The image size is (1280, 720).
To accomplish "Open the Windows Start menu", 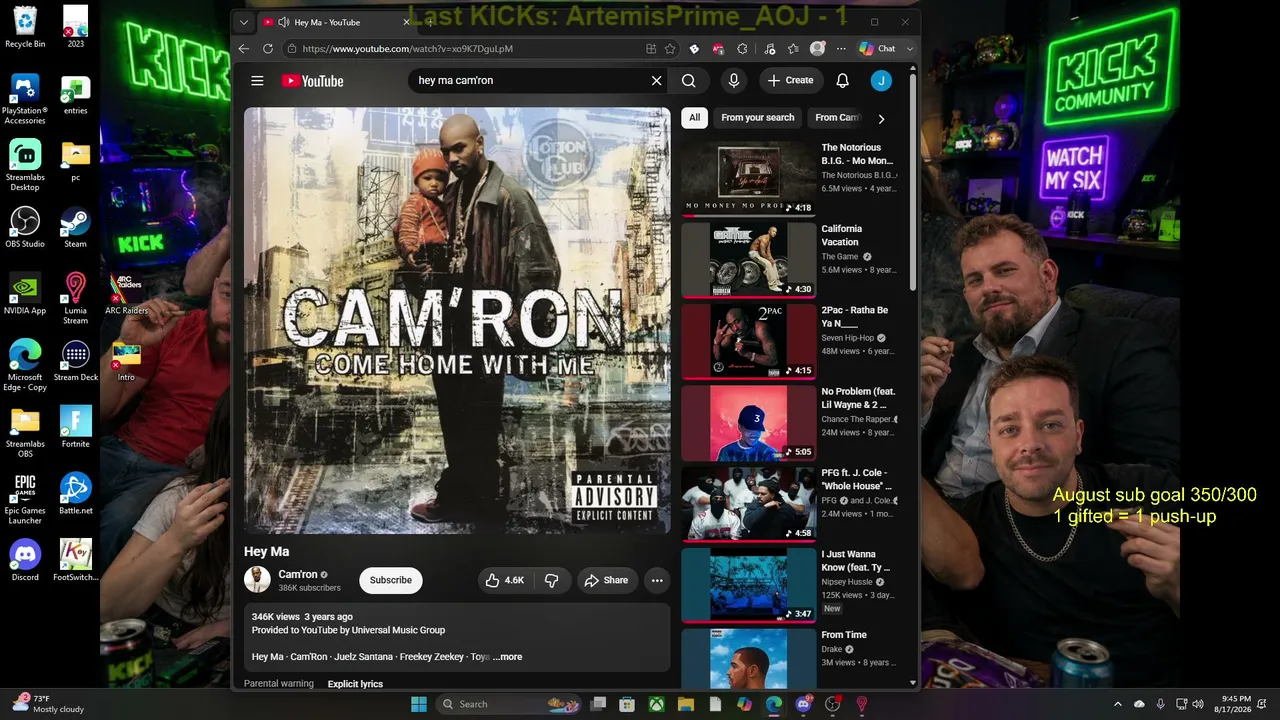I will click(x=418, y=704).
